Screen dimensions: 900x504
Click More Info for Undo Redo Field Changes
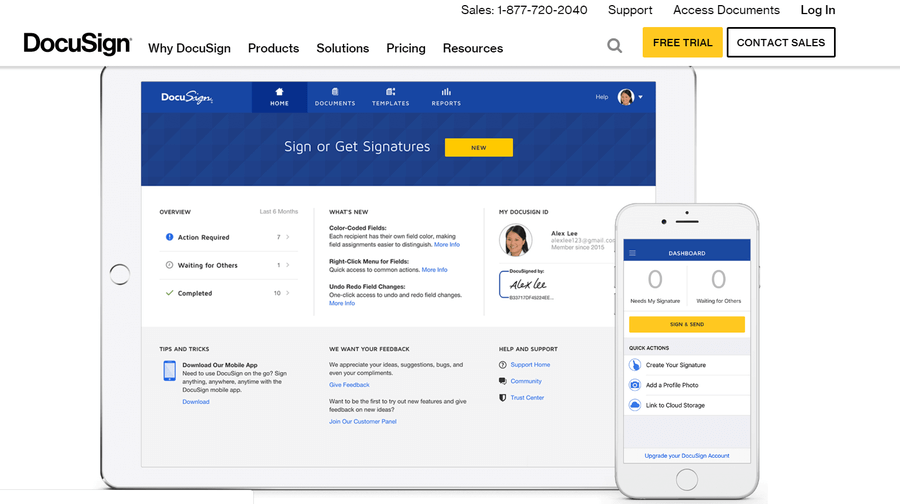tap(342, 303)
